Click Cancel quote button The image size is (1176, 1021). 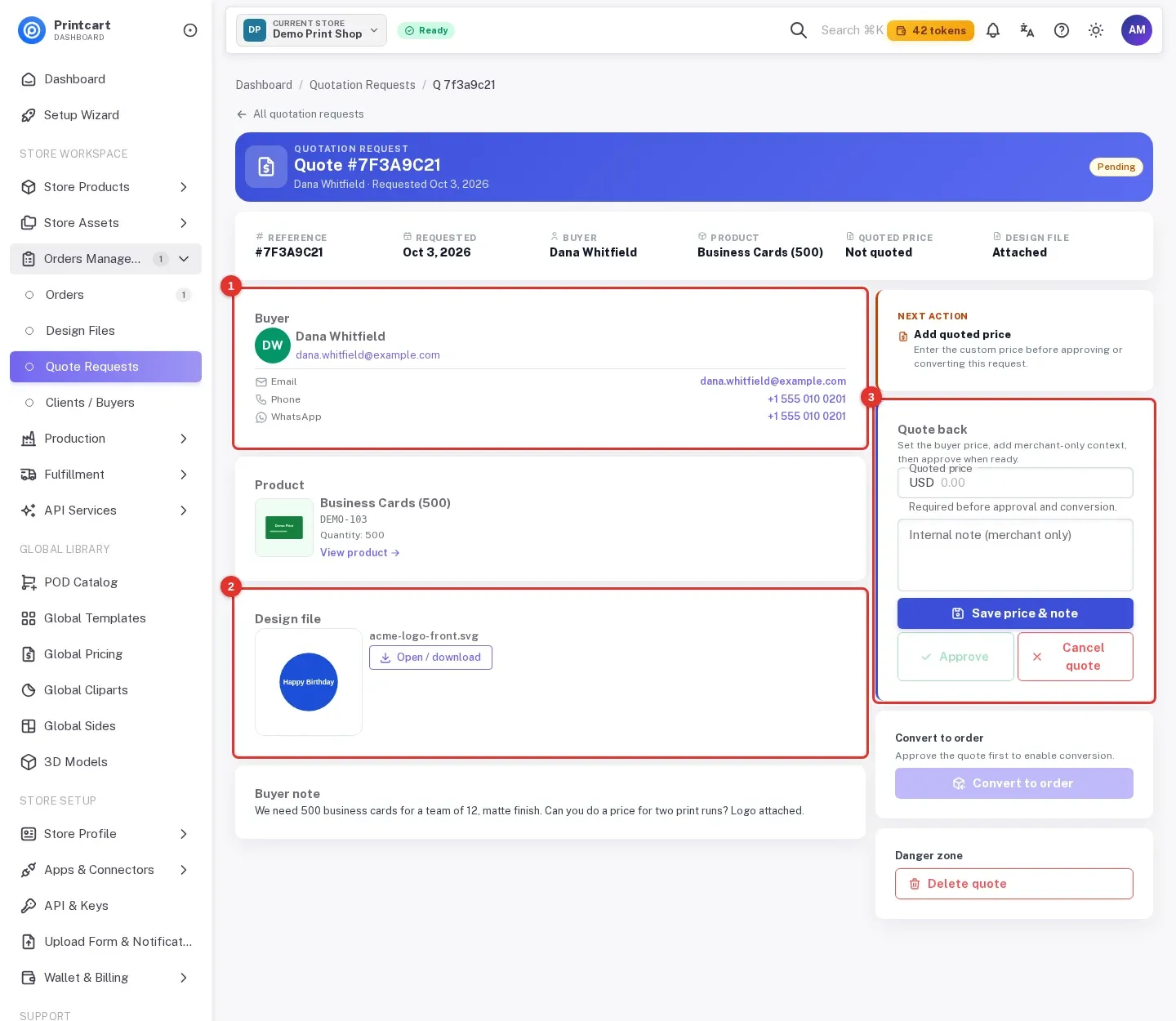click(x=1076, y=657)
